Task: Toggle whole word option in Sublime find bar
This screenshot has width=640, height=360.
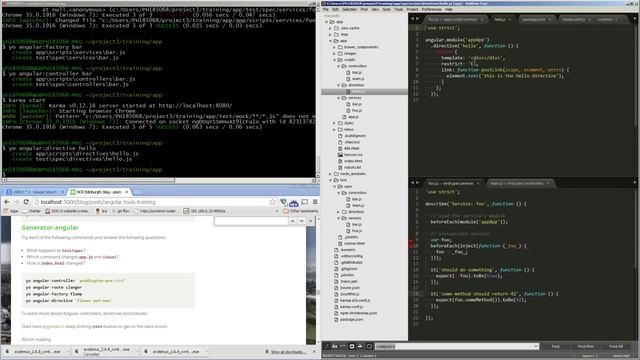Action: tap(342, 346)
